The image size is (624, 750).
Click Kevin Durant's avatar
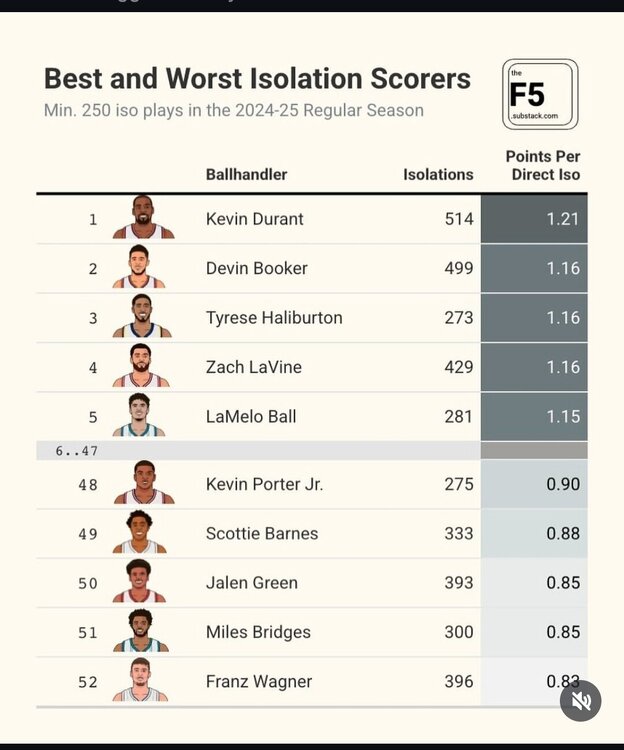click(143, 218)
